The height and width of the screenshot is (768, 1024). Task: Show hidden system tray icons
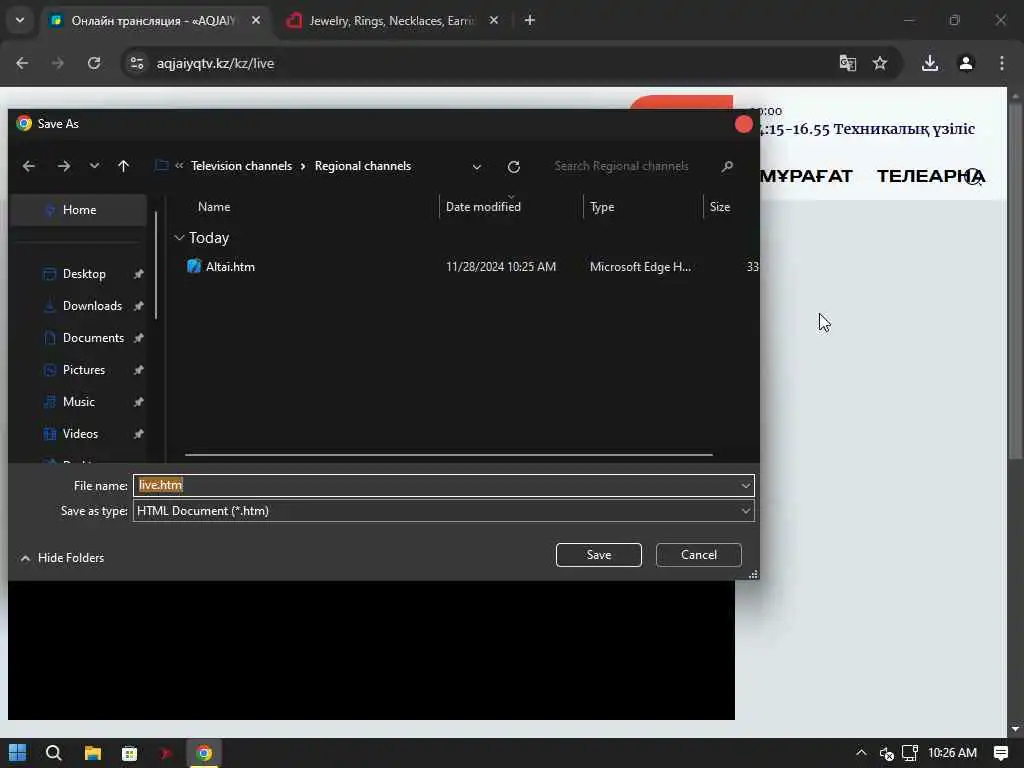click(861, 753)
